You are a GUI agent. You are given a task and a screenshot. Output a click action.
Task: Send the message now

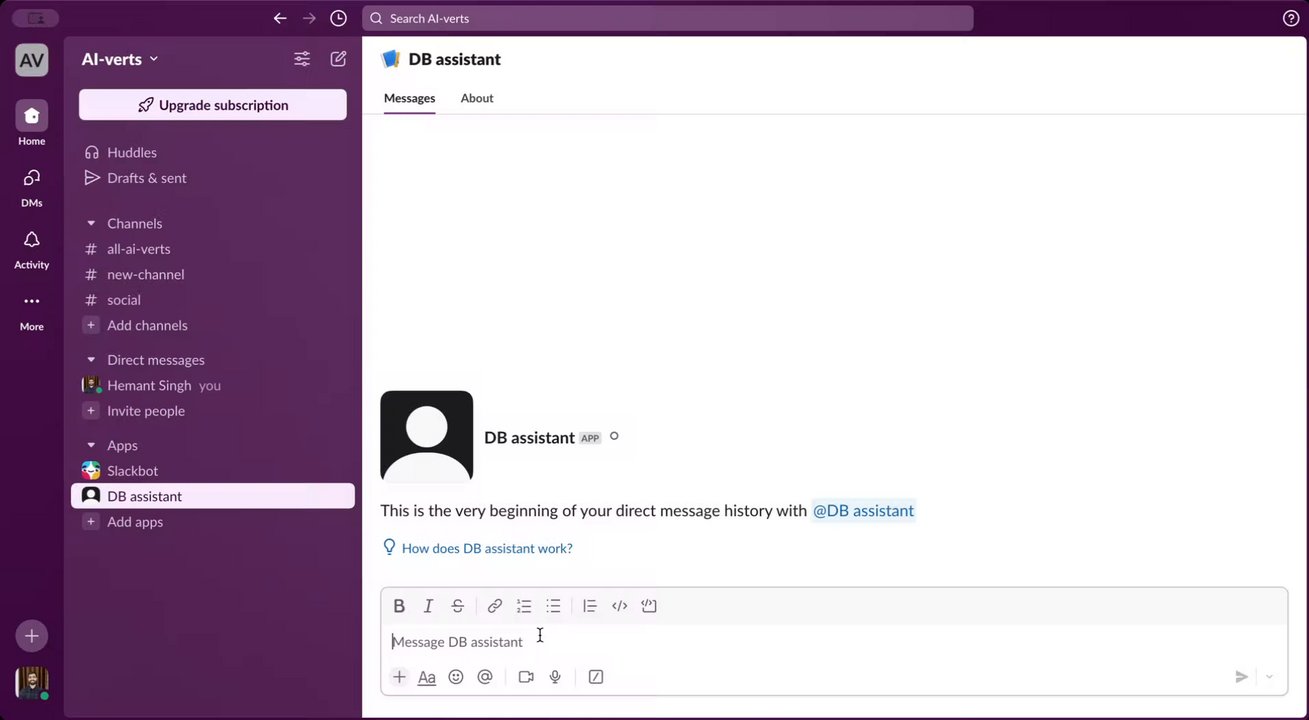click(x=1241, y=677)
